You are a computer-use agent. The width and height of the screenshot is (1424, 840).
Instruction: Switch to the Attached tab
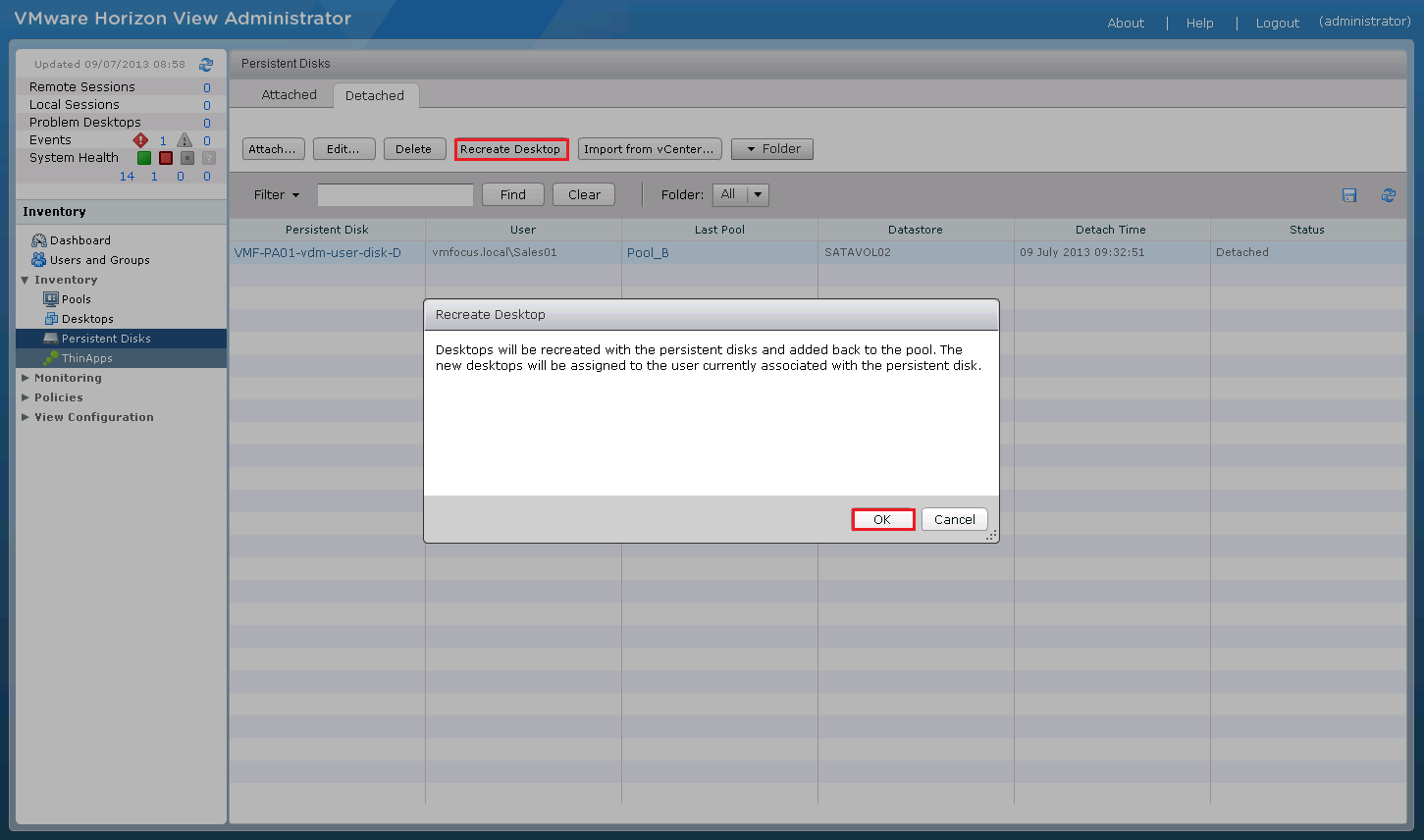pyautogui.click(x=289, y=95)
